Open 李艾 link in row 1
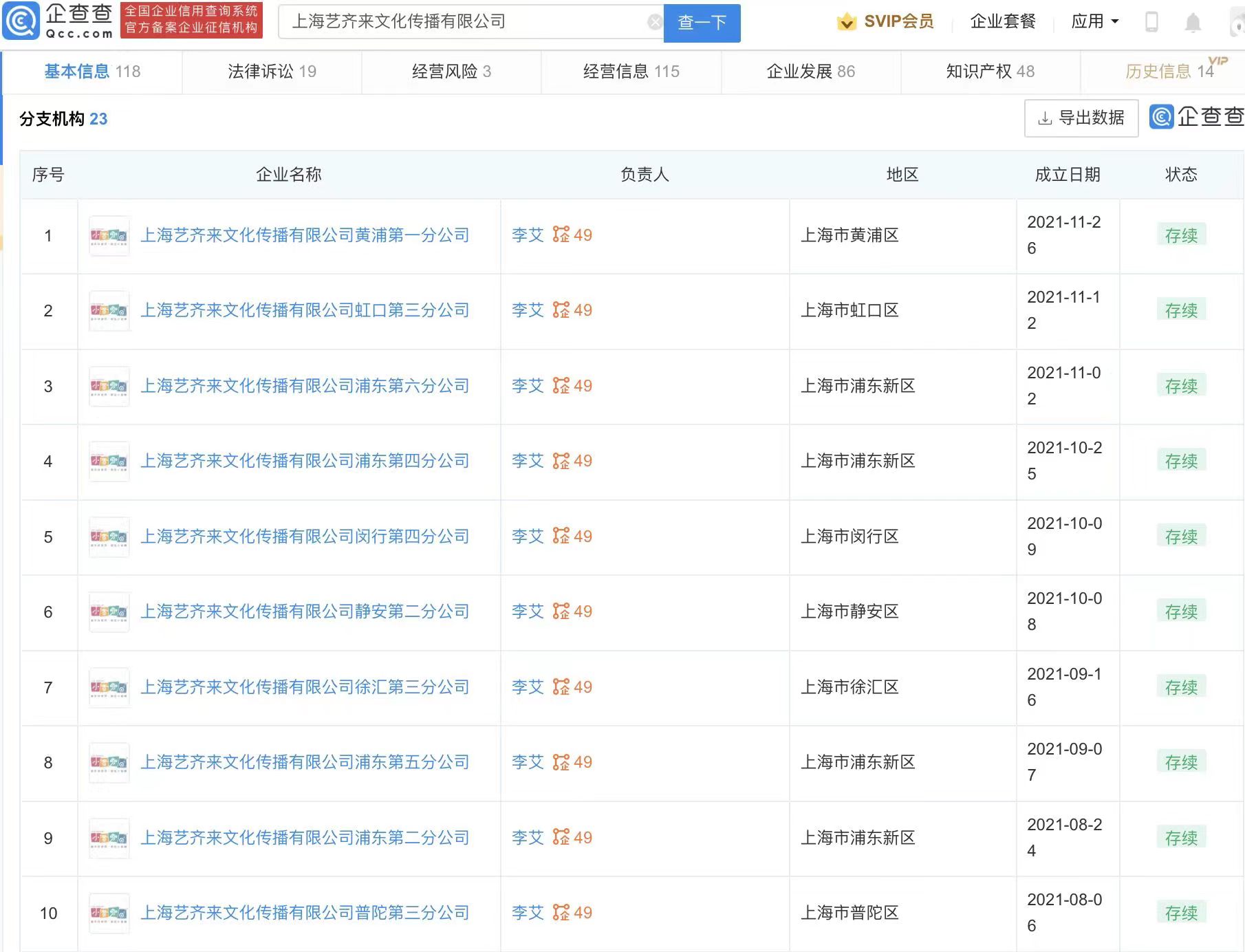 (528, 235)
